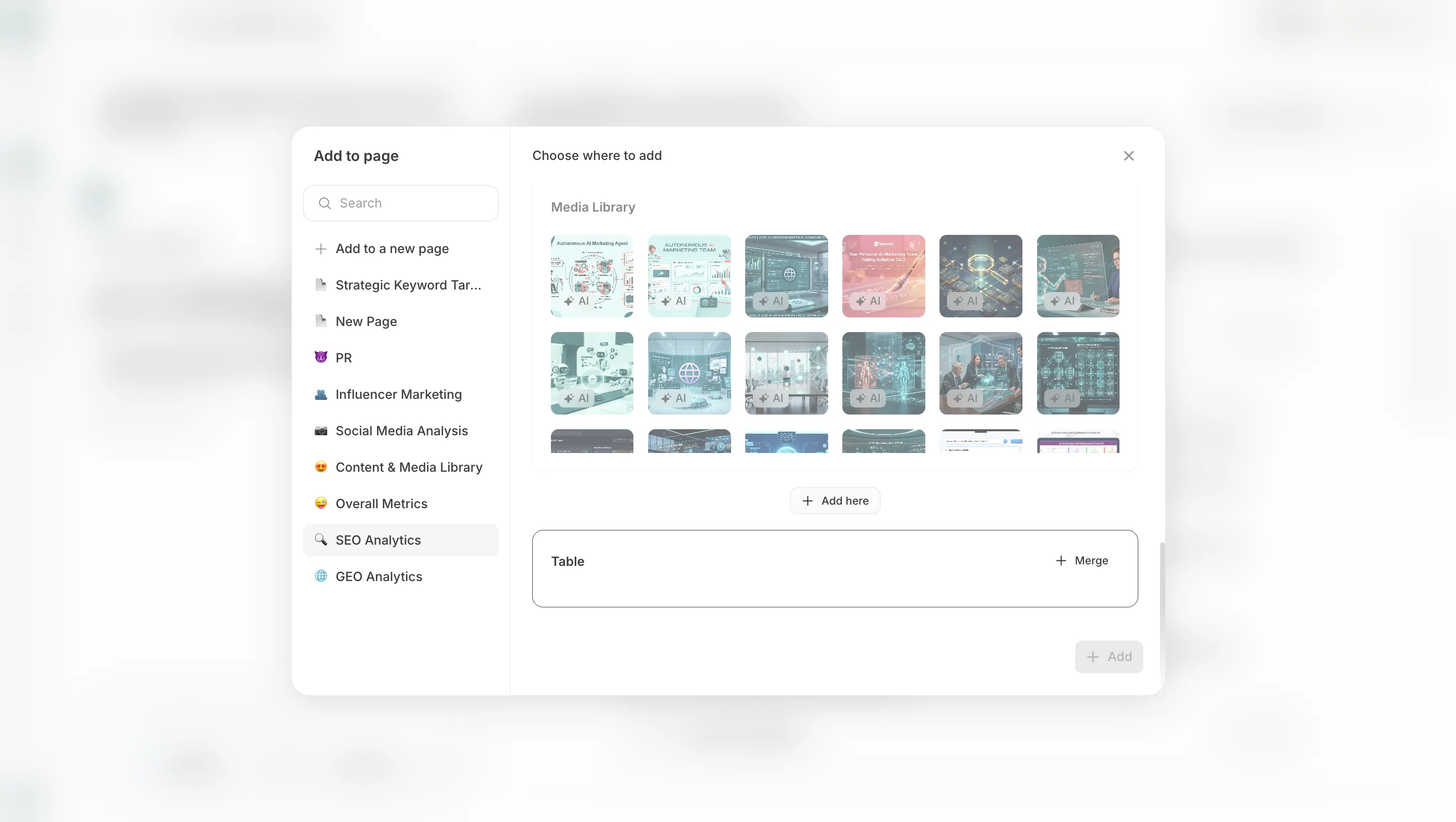Select the office network nodes thumbnail
Image resolution: width=1456 pixels, height=822 pixels.
pos(786,373)
